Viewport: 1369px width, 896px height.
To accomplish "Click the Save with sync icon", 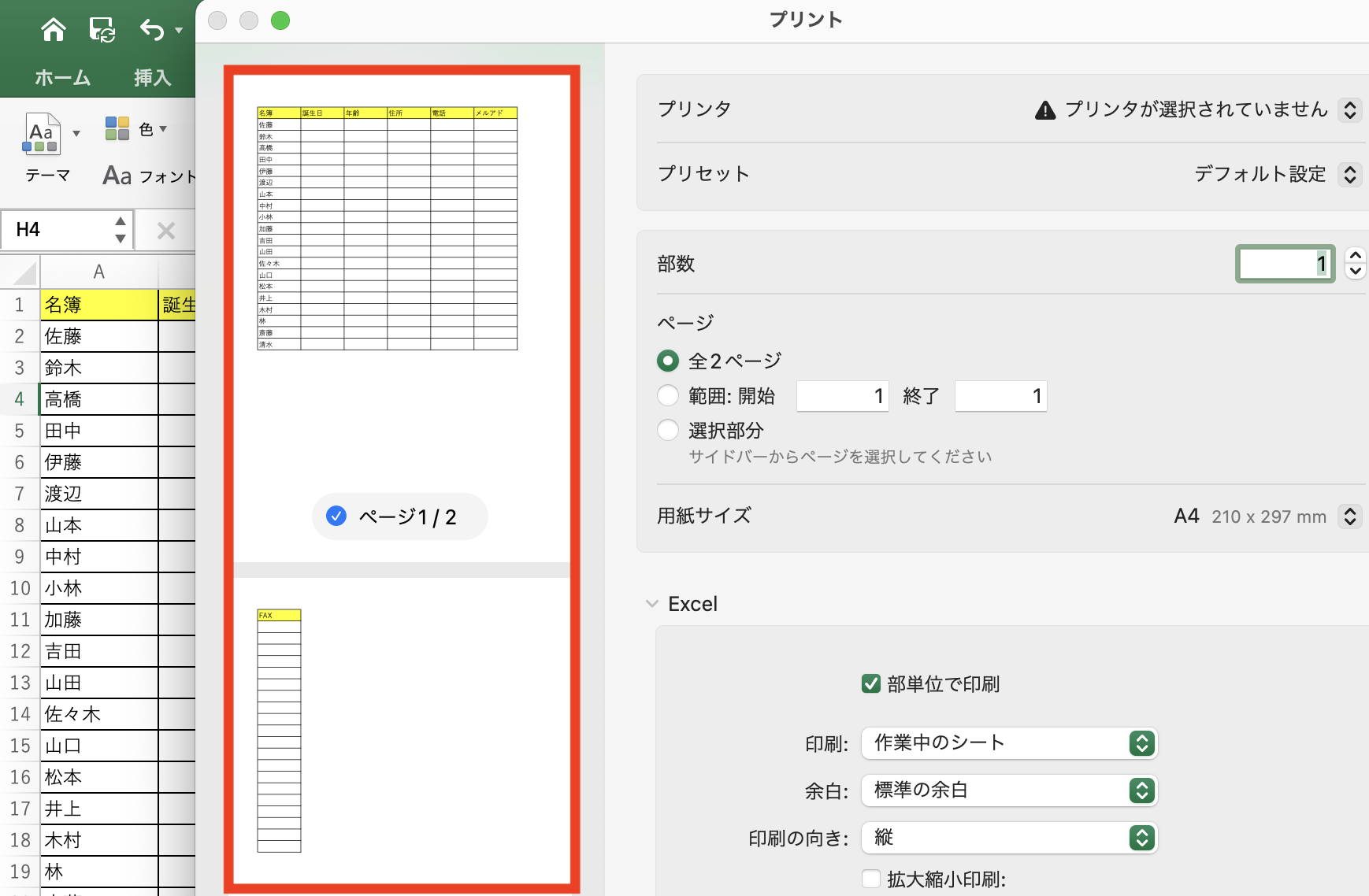I will [x=101, y=29].
